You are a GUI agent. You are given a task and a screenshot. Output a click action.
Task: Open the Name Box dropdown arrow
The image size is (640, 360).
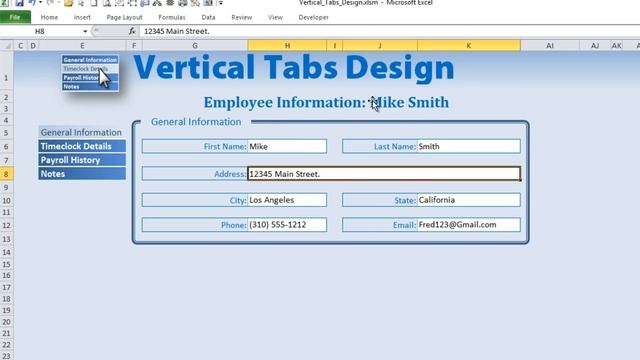85,31
